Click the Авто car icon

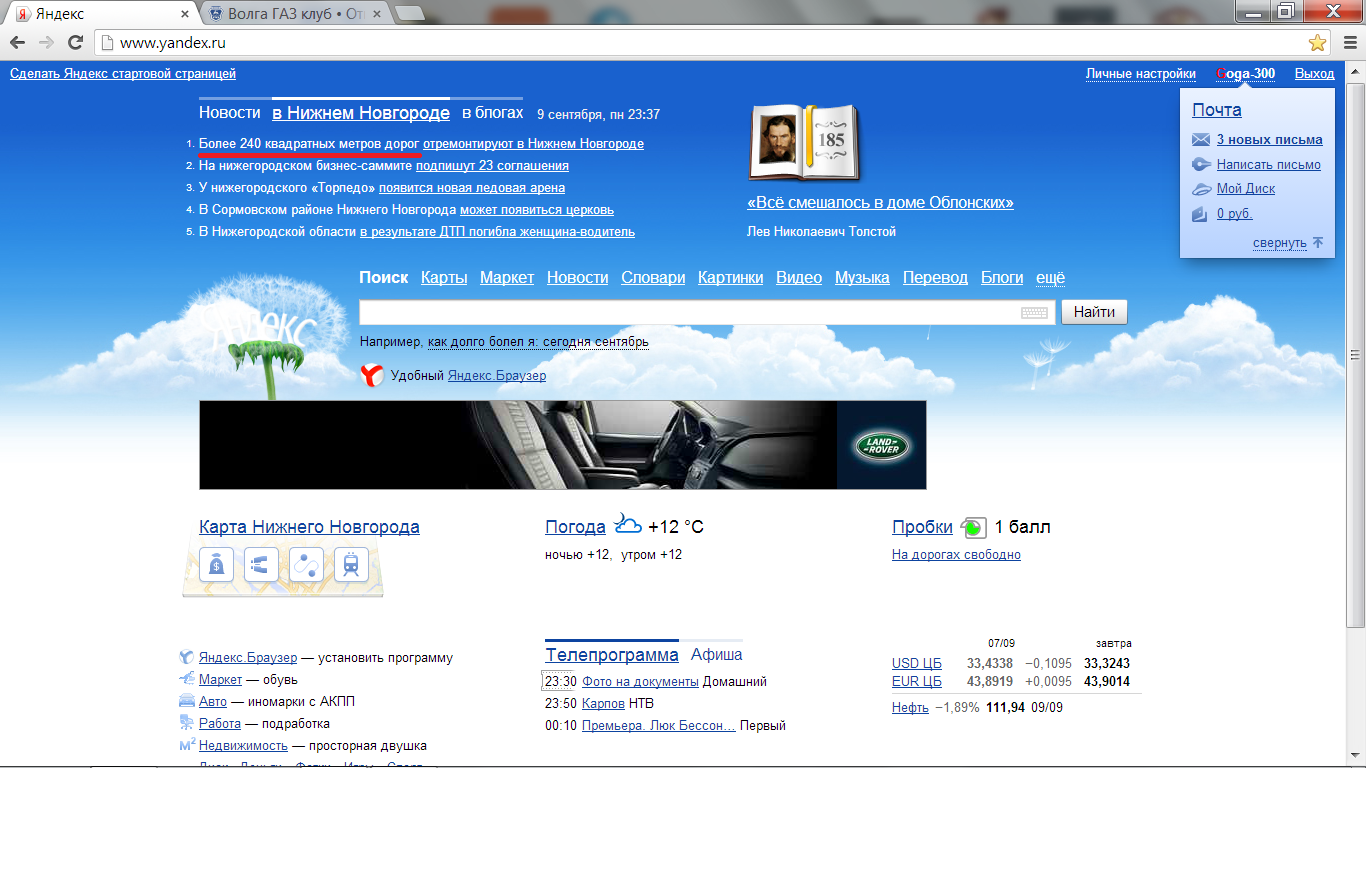coord(186,701)
